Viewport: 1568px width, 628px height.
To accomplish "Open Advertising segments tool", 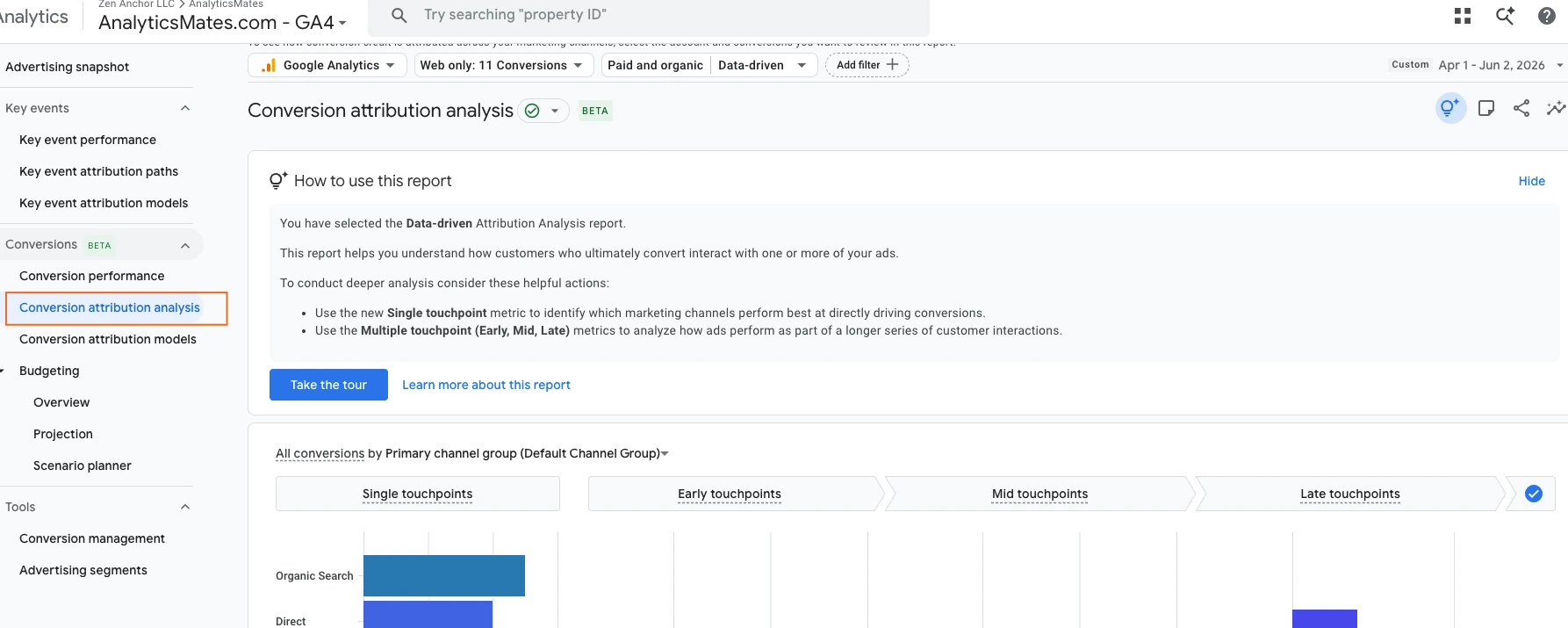I will pos(83,570).
